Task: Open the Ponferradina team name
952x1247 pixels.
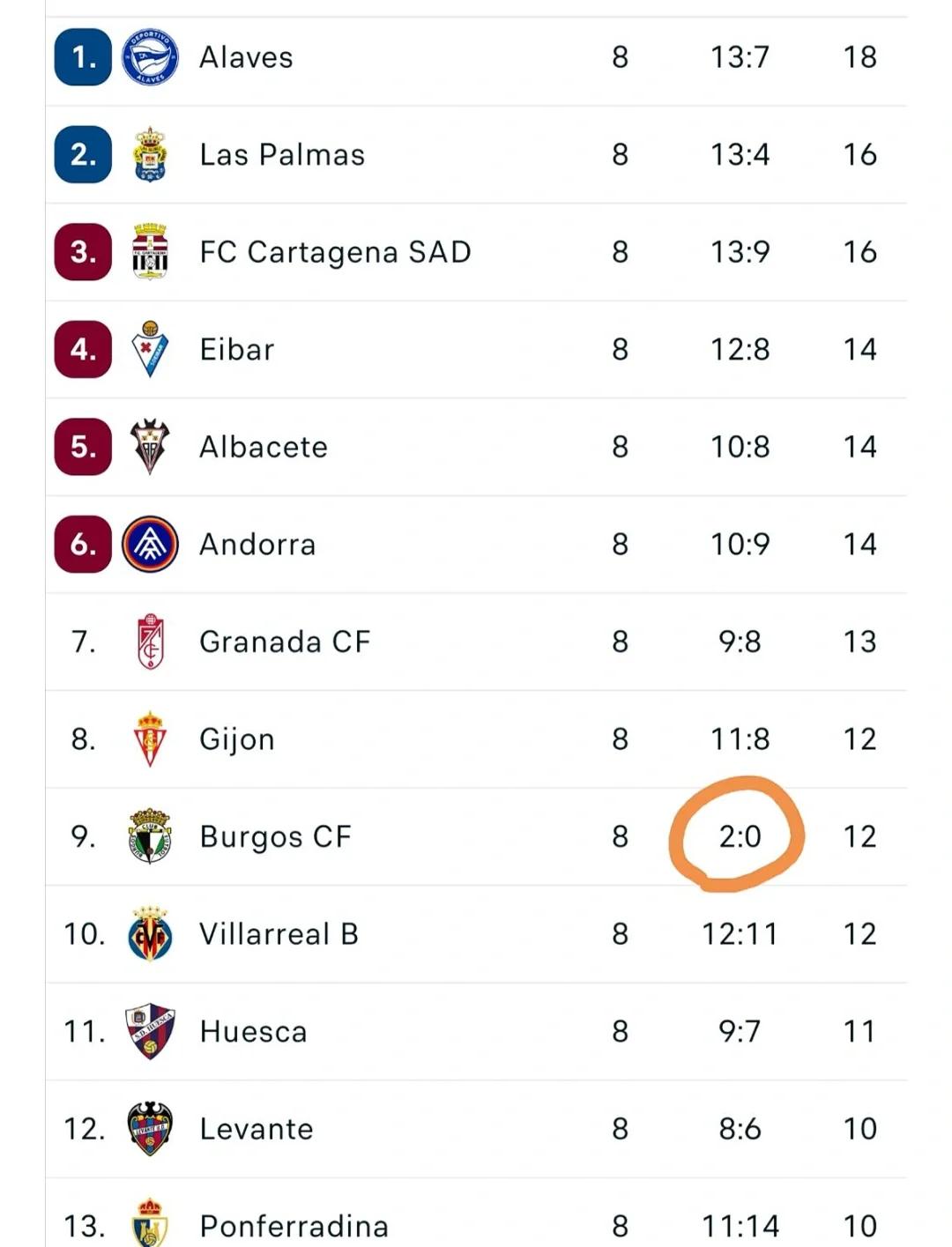Action: point(294,1226)
